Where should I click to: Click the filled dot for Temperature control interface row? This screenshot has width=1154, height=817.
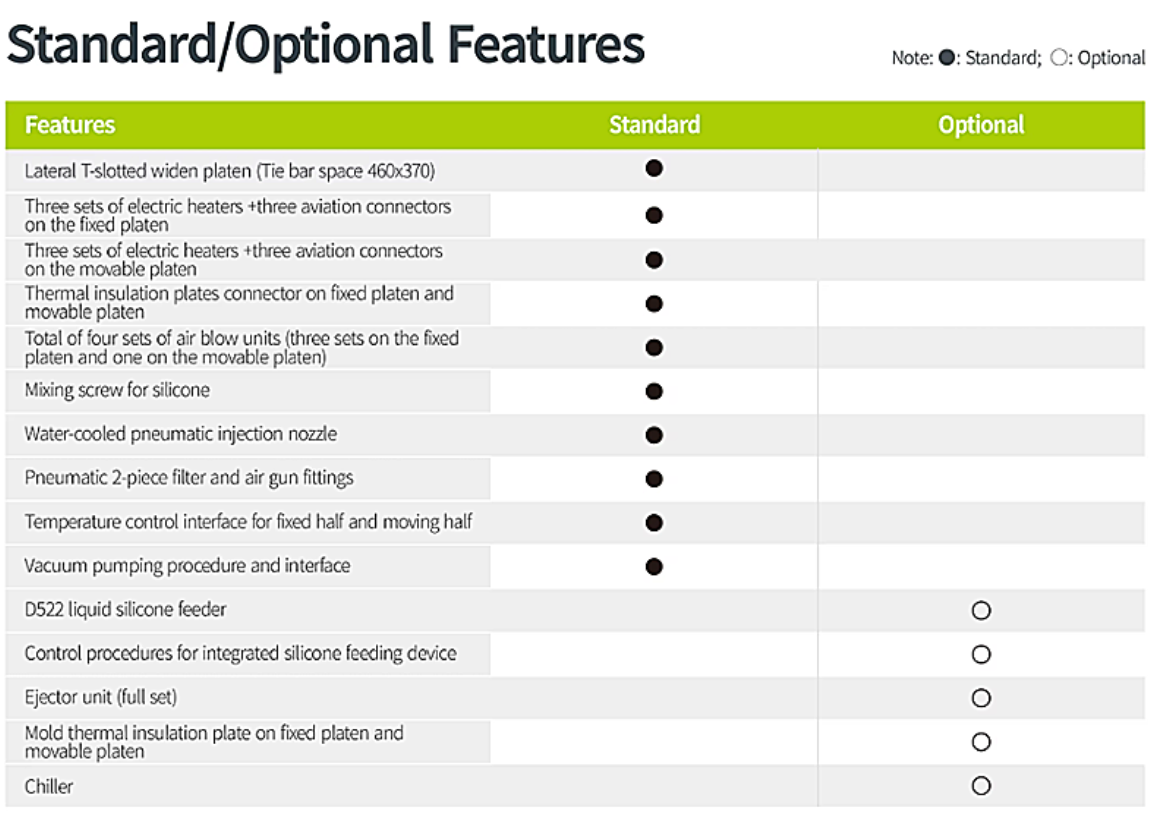click(x=654, y=522)
